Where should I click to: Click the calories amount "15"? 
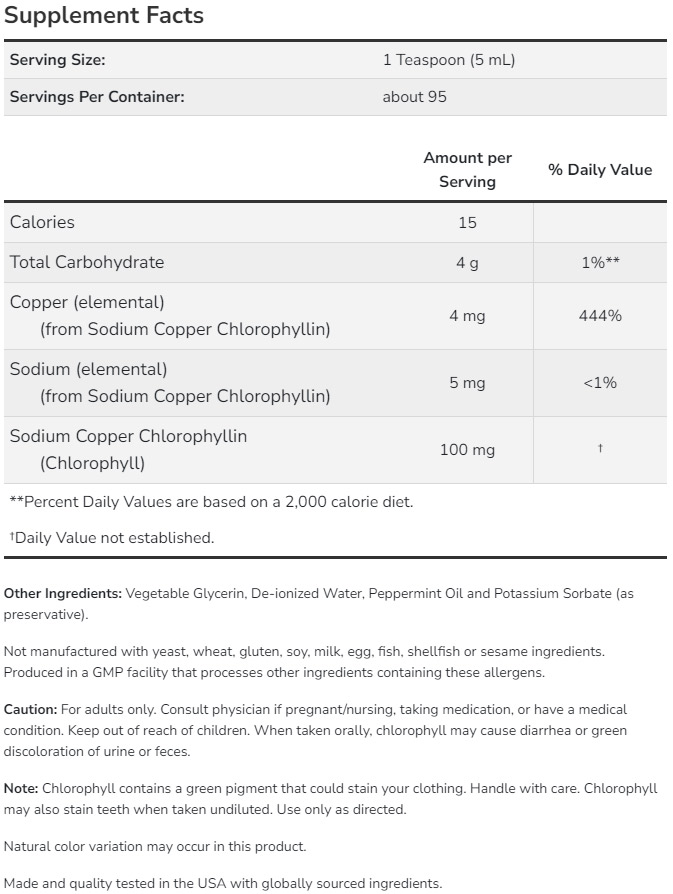pyautogui.click(x=467, y=223)
